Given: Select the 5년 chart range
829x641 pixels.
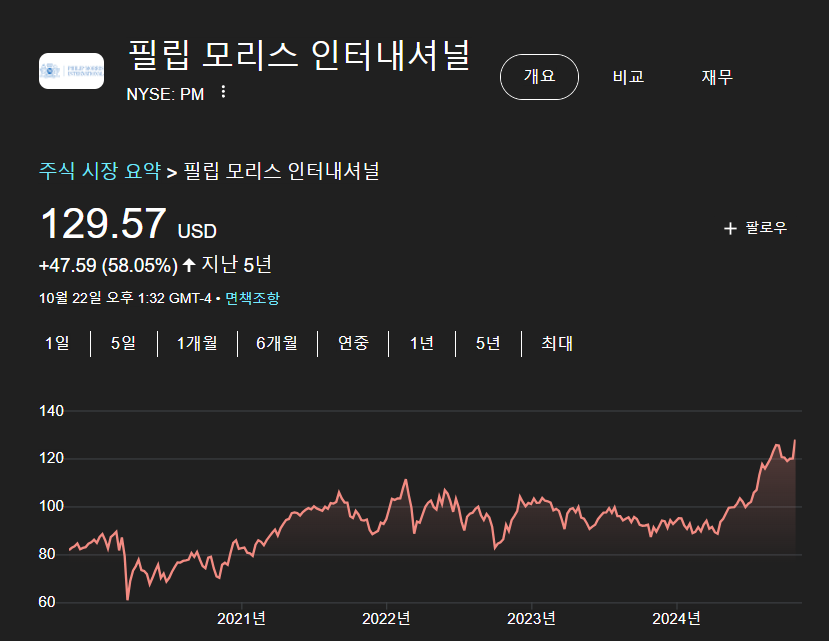Looking at the screenshot, I should coord(487,343).
